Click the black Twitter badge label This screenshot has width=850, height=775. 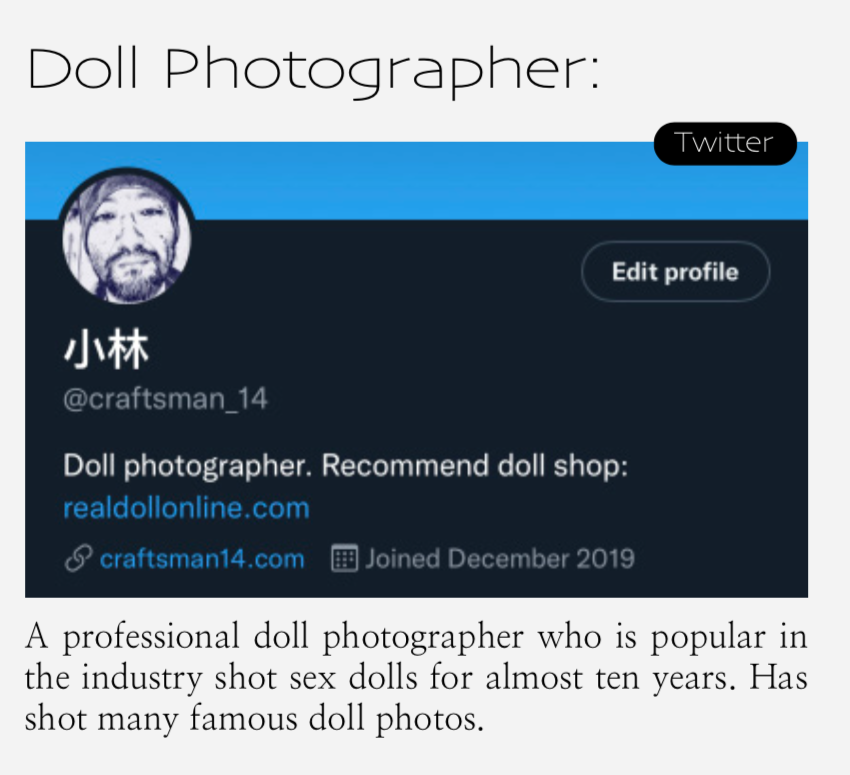725,144
